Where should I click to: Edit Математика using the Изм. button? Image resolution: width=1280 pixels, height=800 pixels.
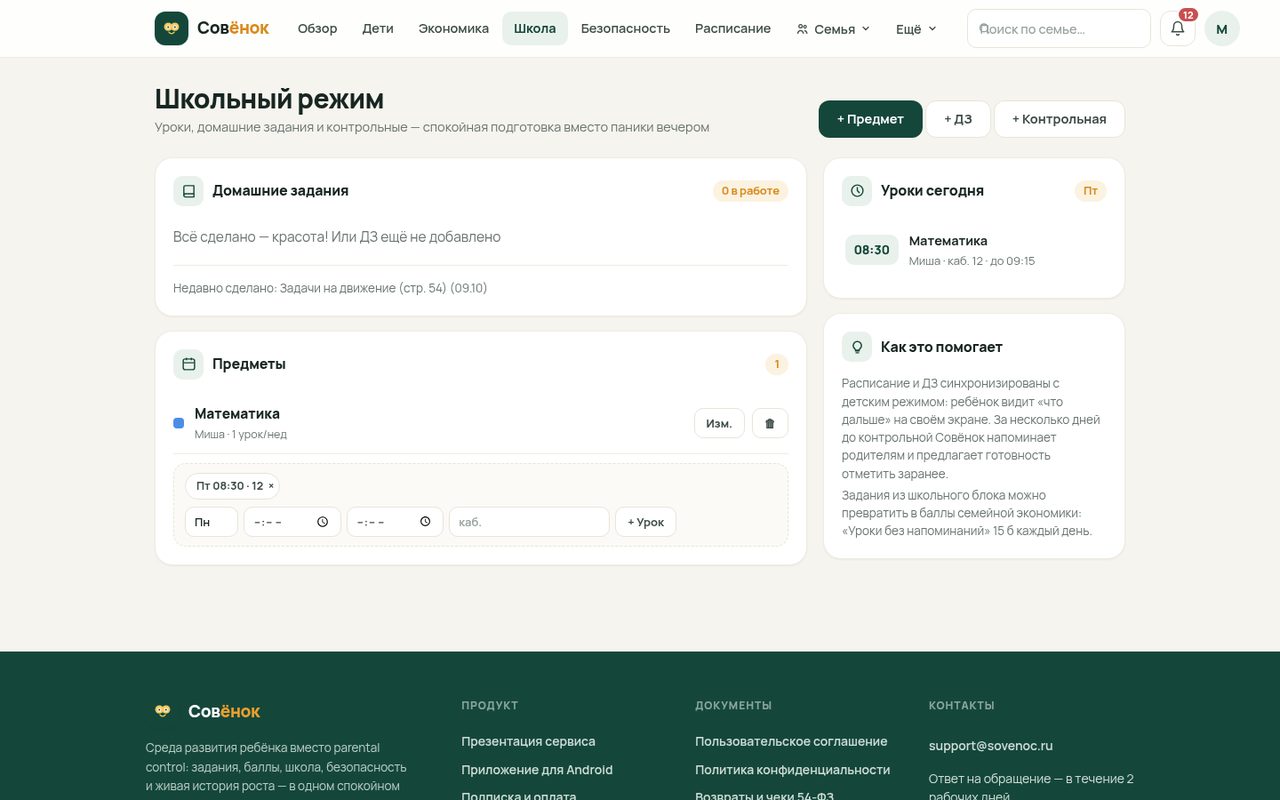tap(719, 423)
